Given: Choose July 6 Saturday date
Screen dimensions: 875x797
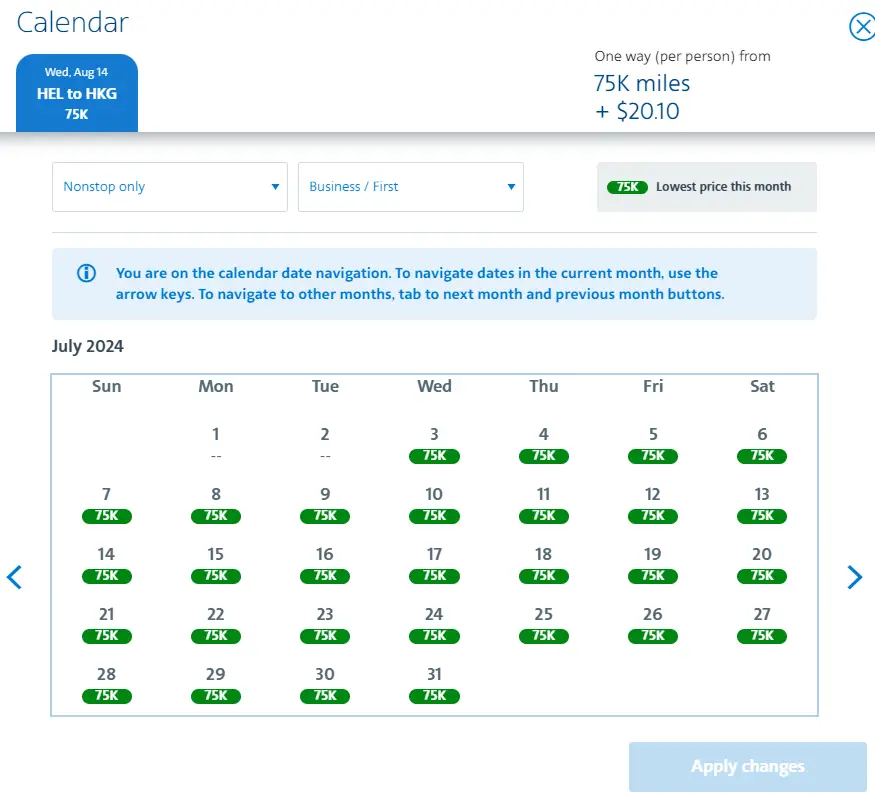Looking at the screenshot, I should 762,444.
